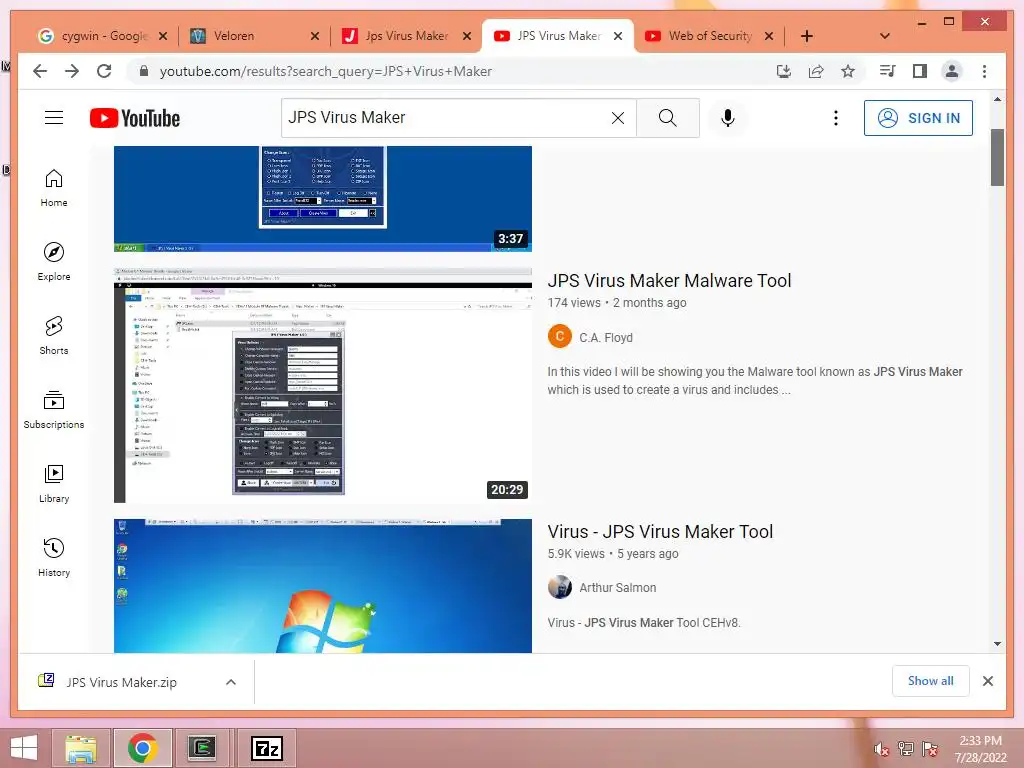Open Explore in the sidebar
This screenshot has width=1024, height=768.
(54, 262)
